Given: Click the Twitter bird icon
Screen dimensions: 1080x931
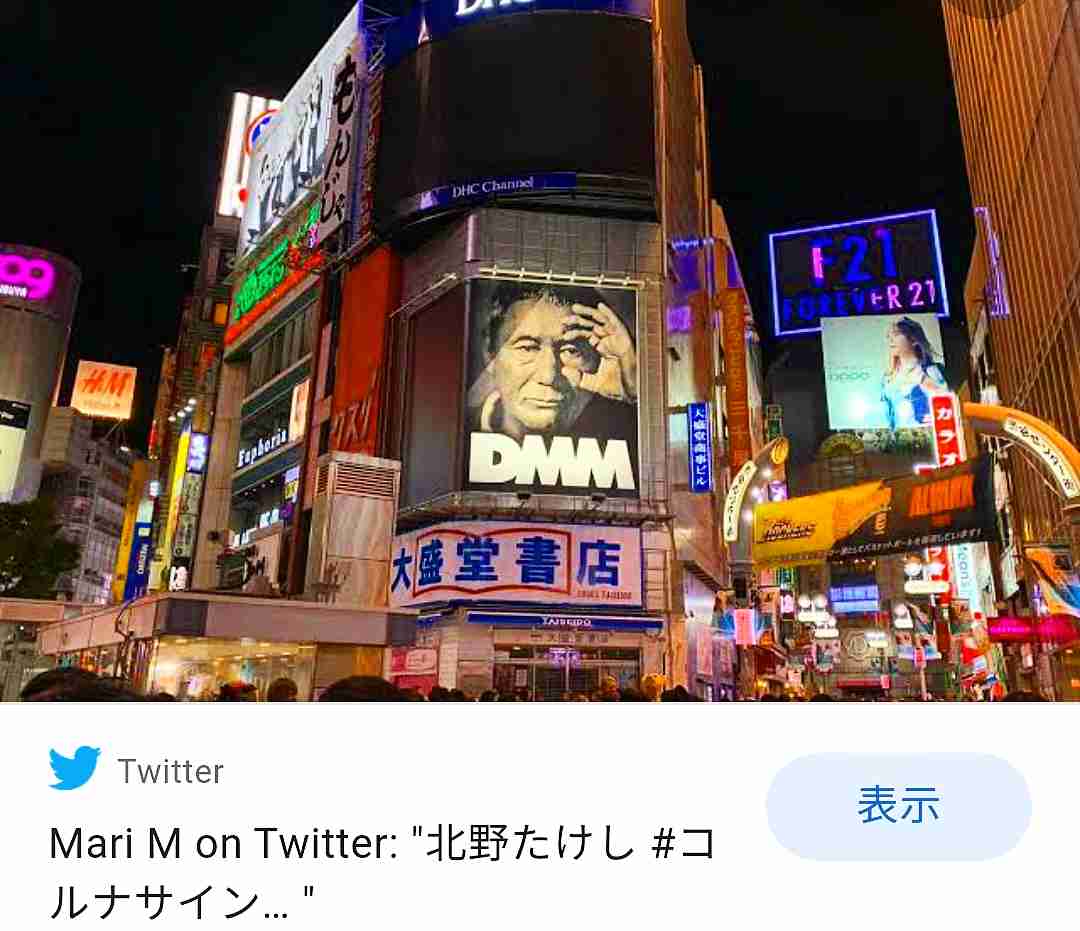Looking at the screenshot, I should (x=74, y=767).
